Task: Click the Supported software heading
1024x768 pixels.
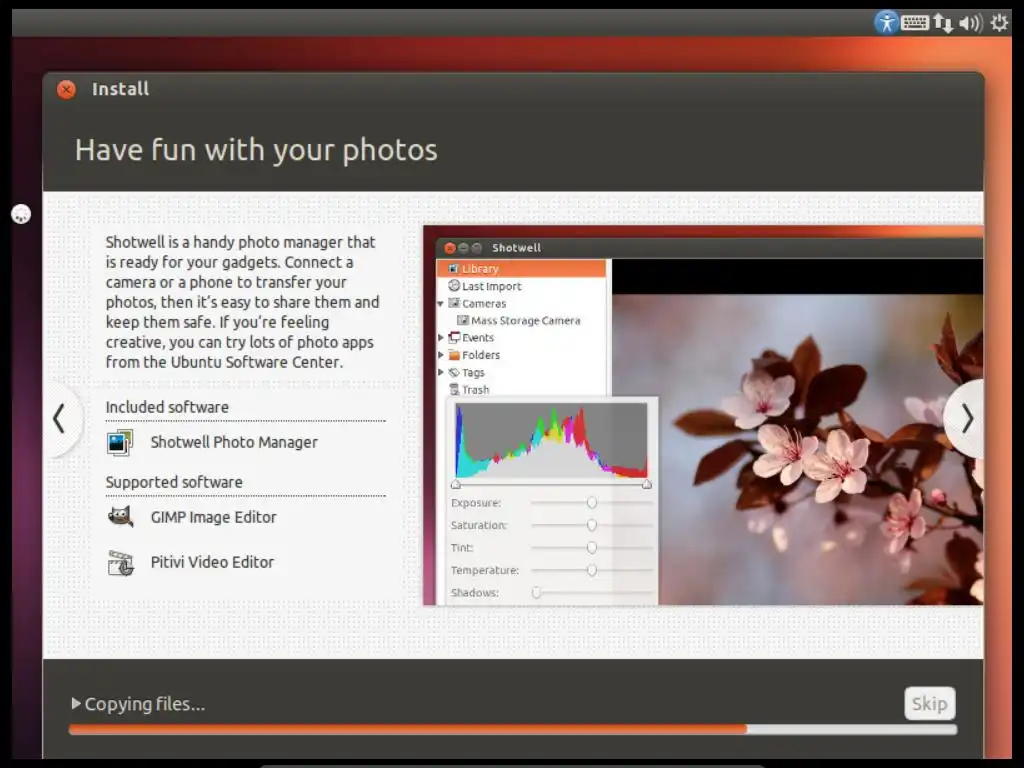Action: point(174,482)
